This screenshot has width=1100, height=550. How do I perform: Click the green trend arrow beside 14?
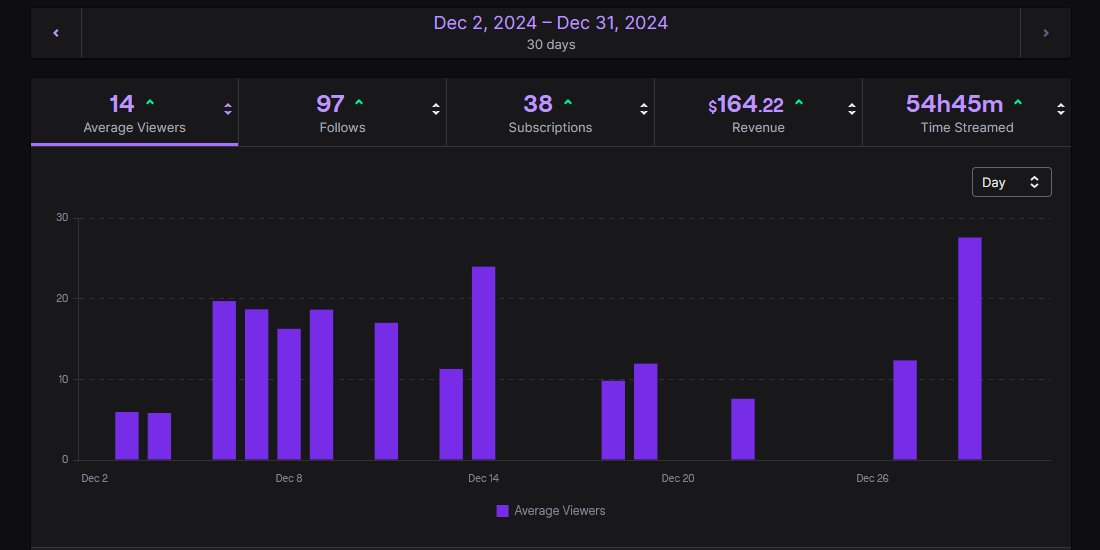coord(149,103)
